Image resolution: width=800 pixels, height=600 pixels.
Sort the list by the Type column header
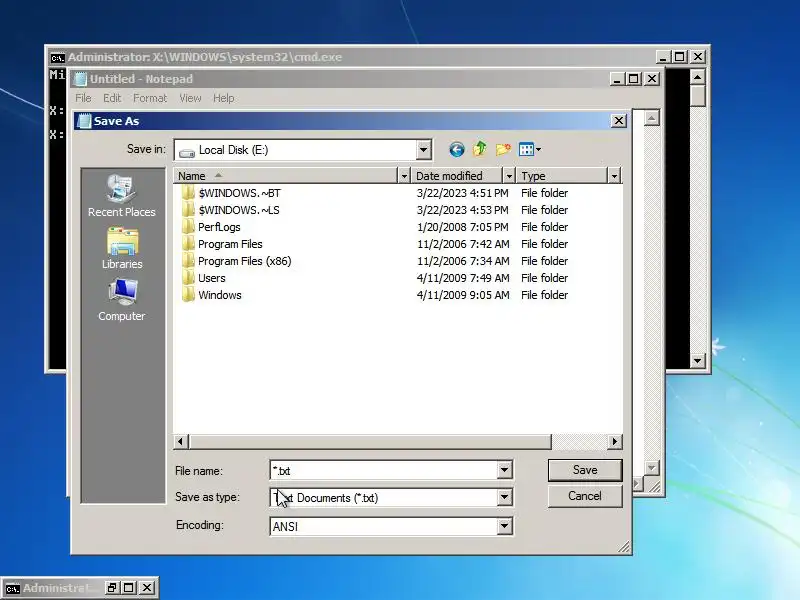coord(562,176)
